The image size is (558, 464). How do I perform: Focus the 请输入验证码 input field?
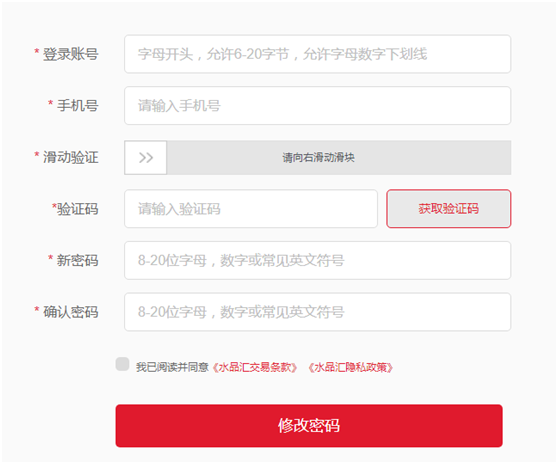[x=251, y=209]
